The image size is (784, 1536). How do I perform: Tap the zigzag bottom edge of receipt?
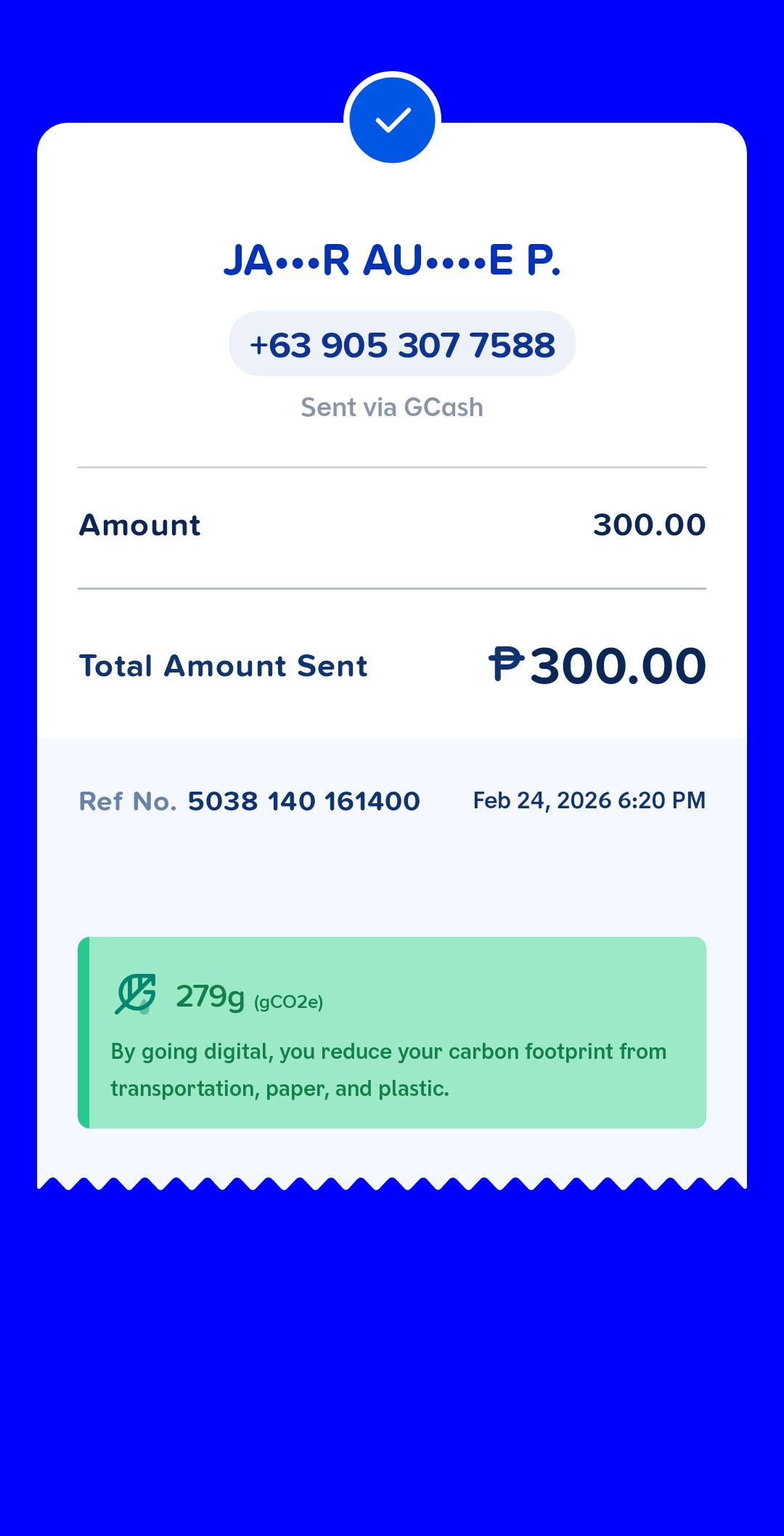click(x=392, y=1182)
